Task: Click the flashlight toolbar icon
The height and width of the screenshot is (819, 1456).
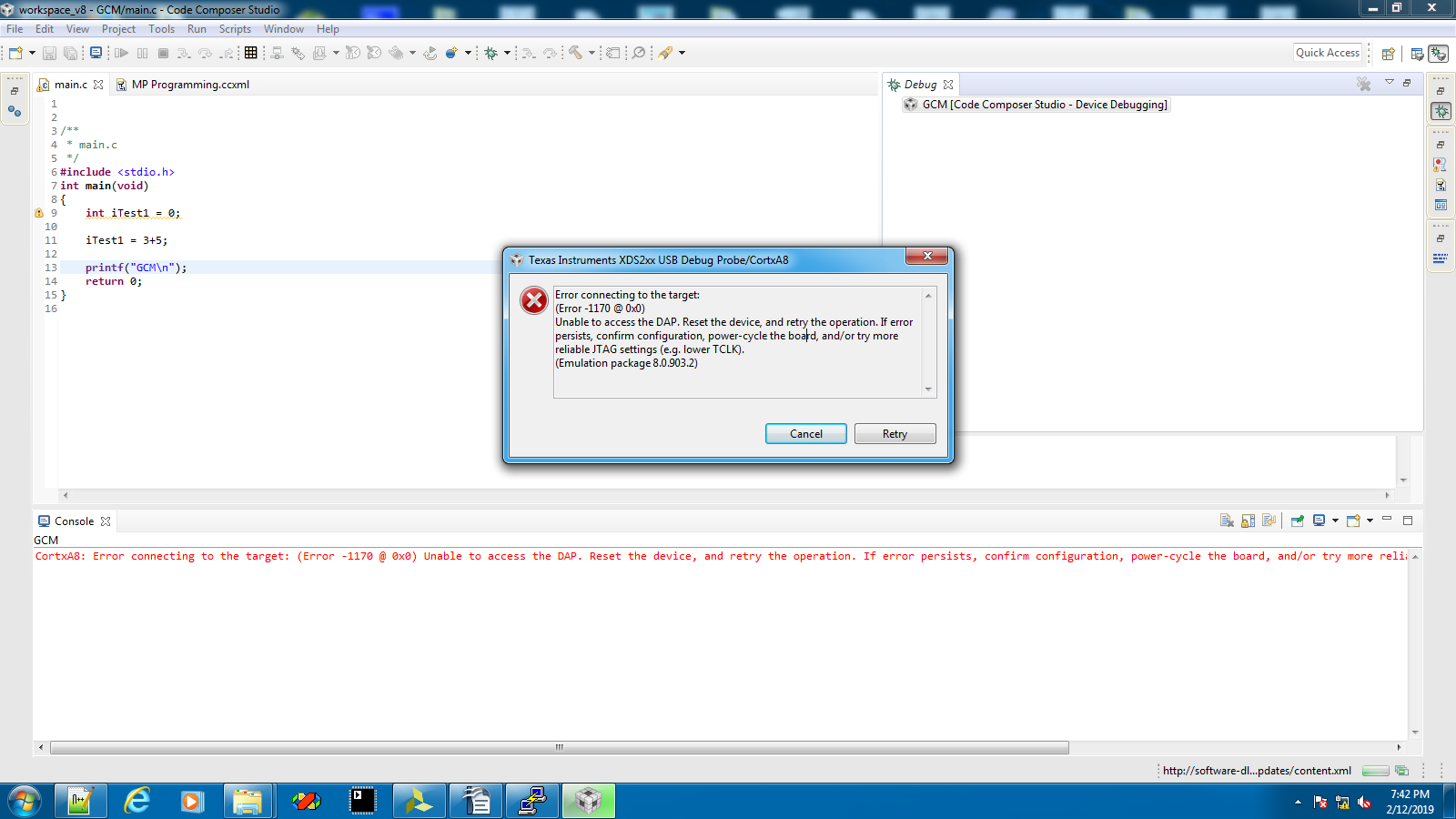Action: [x=665, y=53]
